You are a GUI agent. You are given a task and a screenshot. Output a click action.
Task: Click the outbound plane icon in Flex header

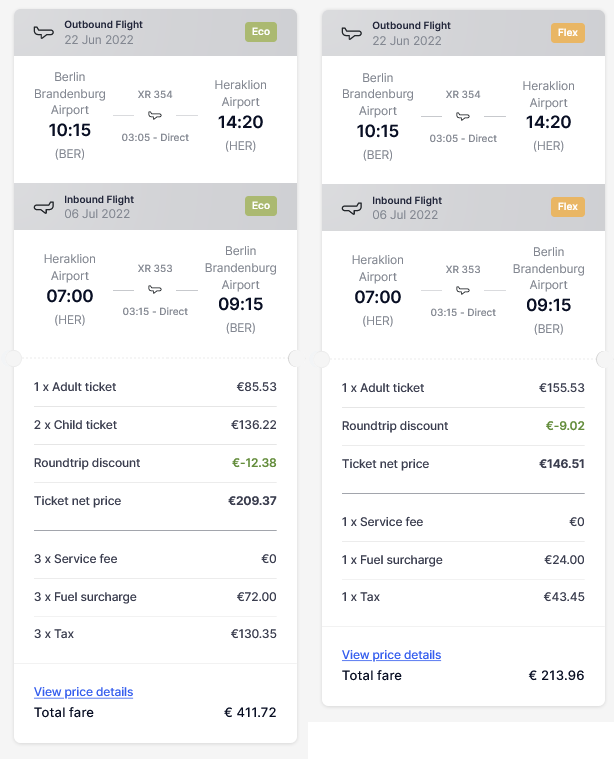tap(352, 33)
